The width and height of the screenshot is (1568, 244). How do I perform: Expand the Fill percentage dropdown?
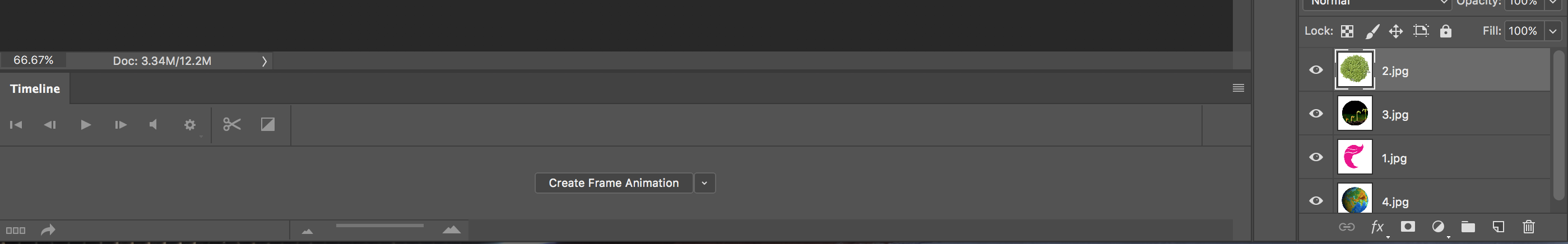coord(1553,31)
